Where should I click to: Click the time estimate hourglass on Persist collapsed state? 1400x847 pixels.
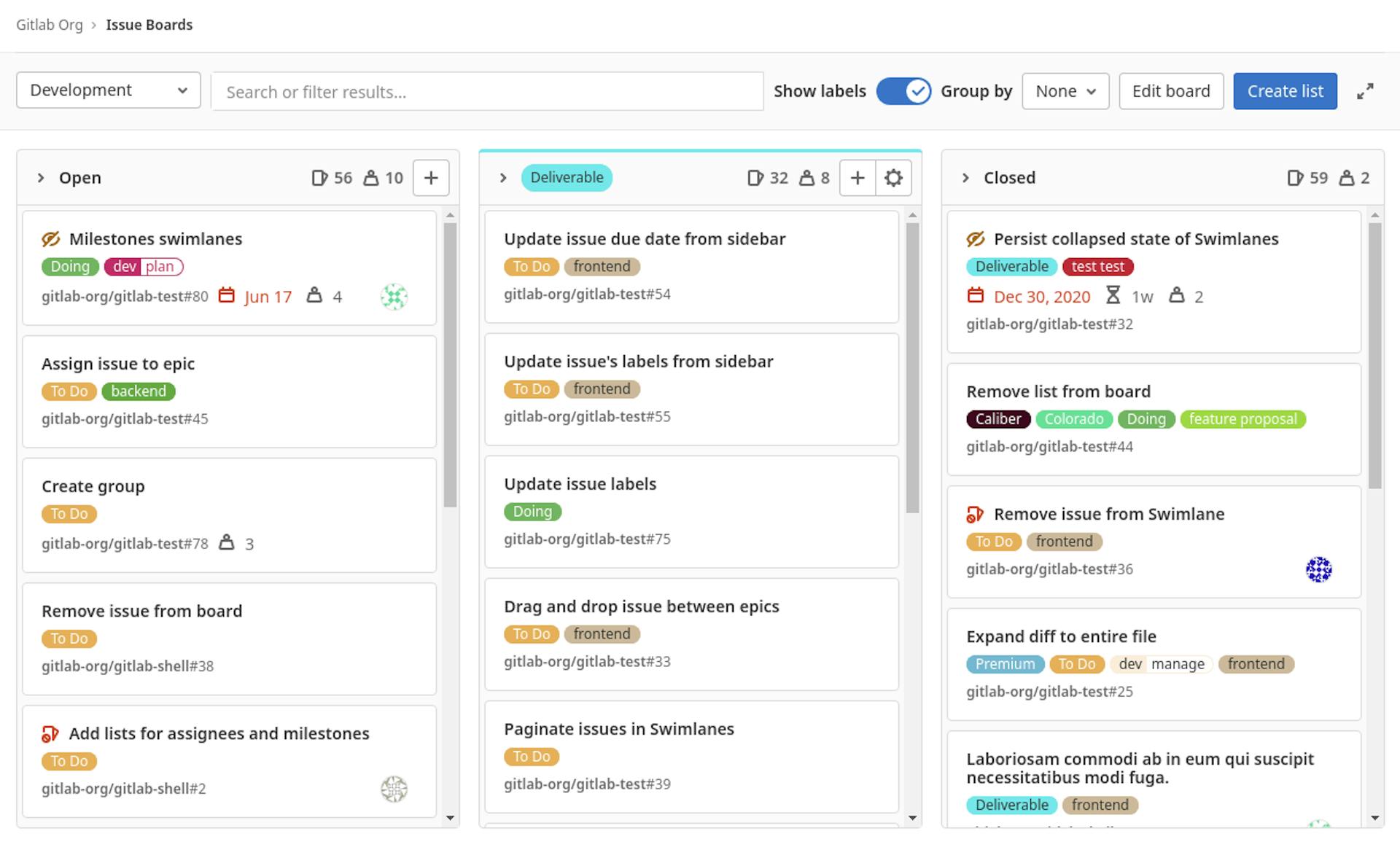pos(1112,296)
